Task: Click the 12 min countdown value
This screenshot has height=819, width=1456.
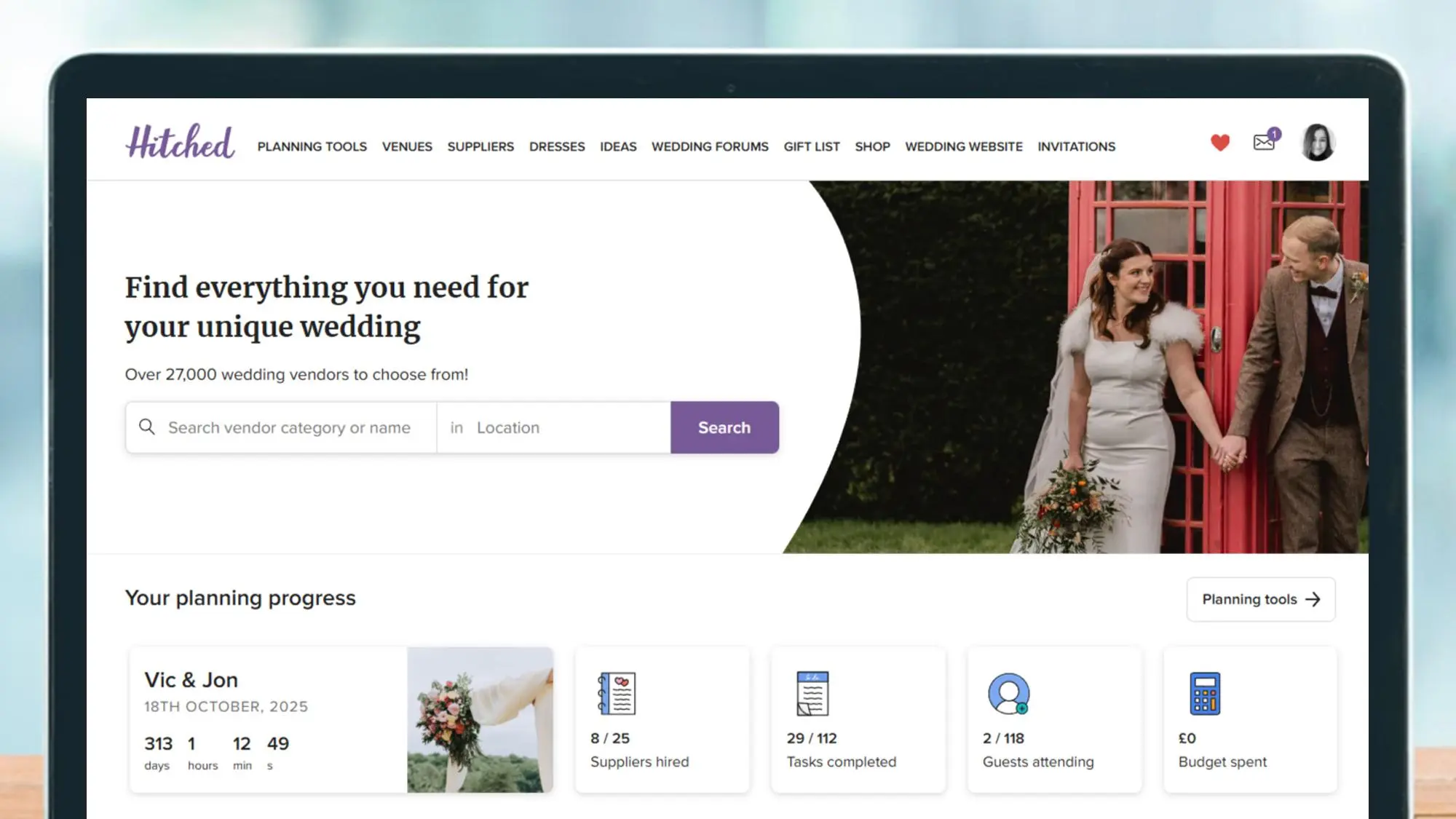Action: pyautogui.click(x=242, y=743)
